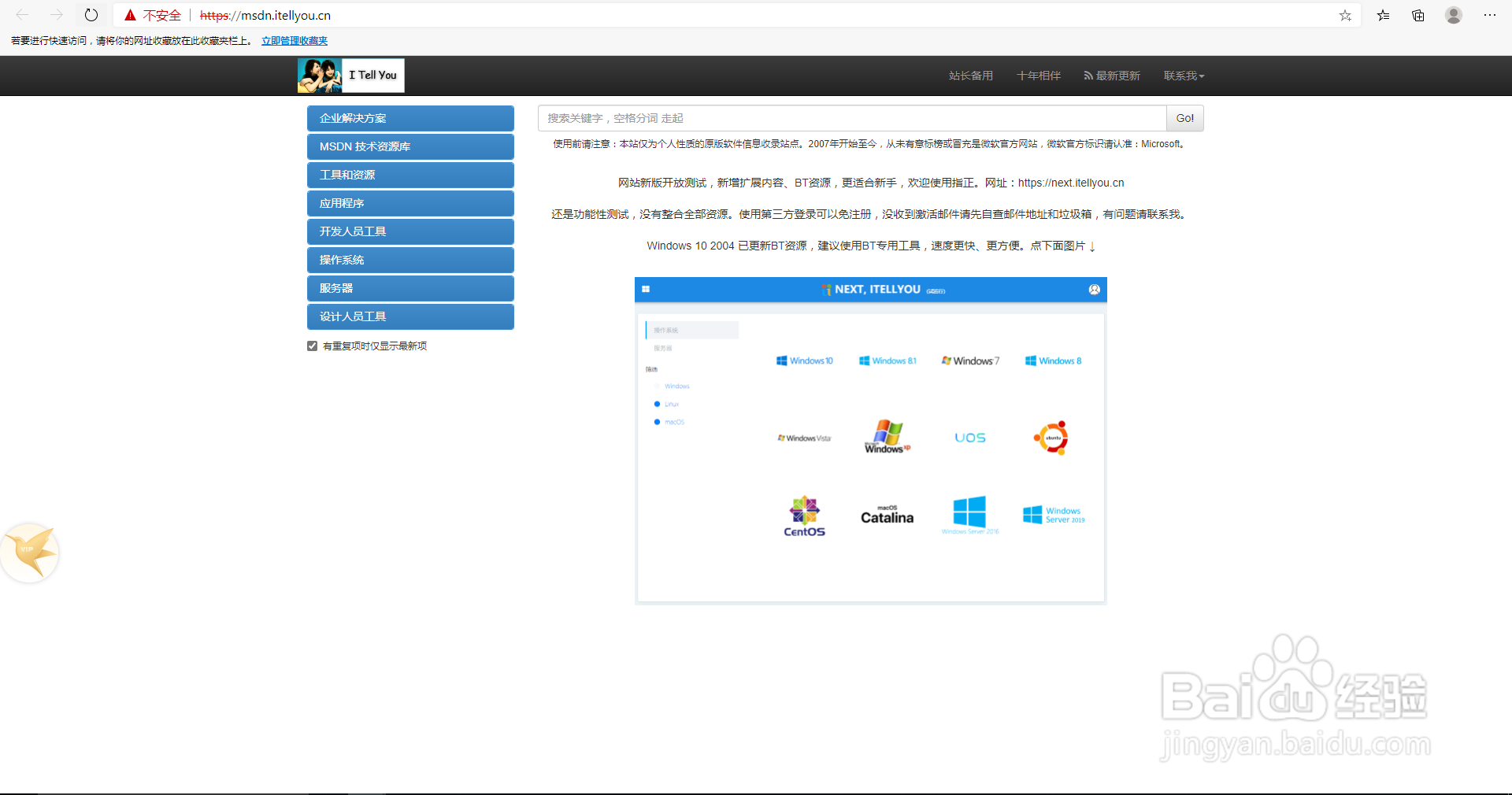1512x795 pixels.
Task: Click the I Tell You site logo
Action: coord(351,76)
